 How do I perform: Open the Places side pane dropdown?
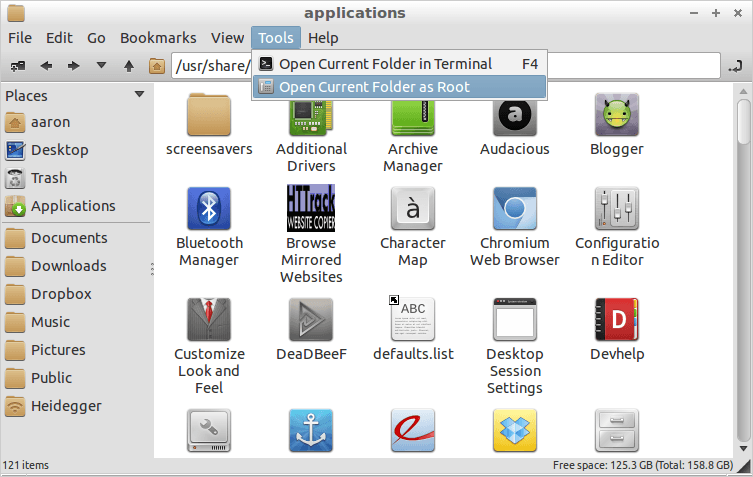[139, 94]
